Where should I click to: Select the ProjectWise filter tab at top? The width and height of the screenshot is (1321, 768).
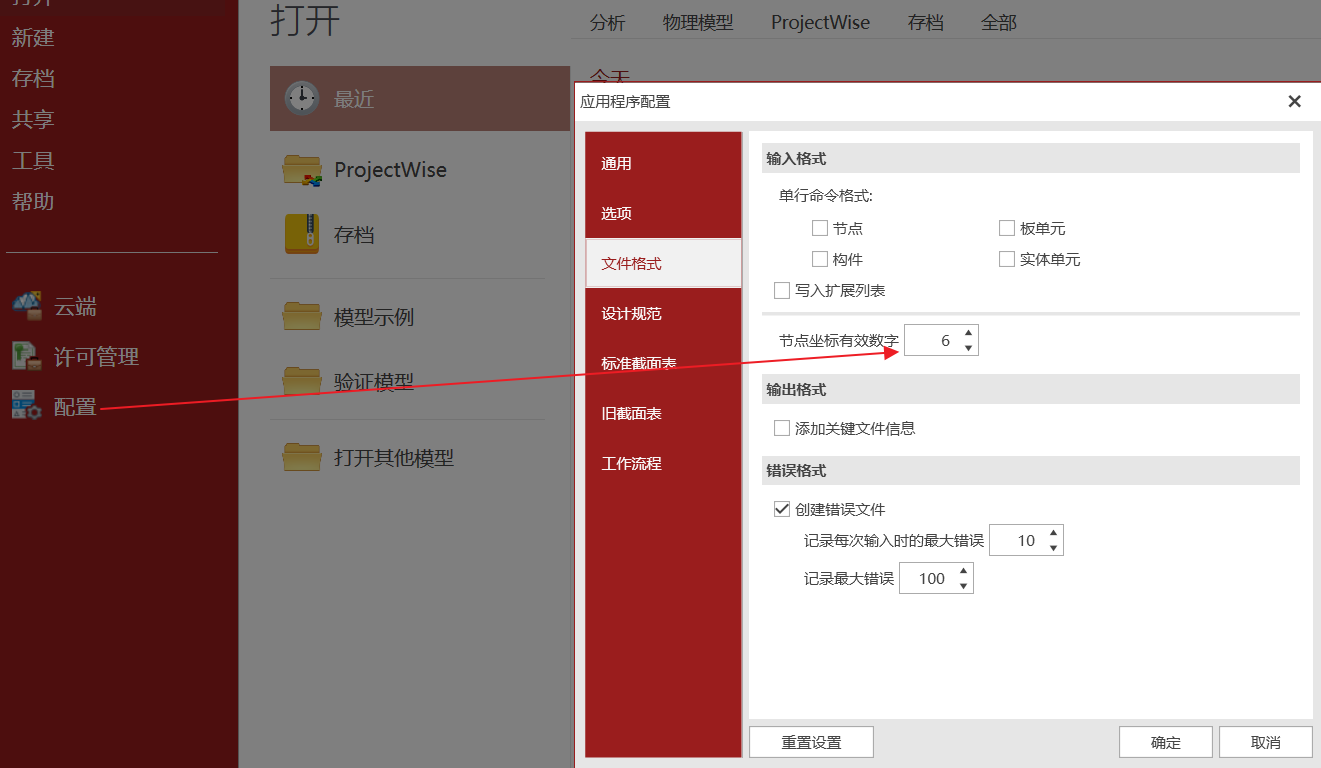pos(821,22)
